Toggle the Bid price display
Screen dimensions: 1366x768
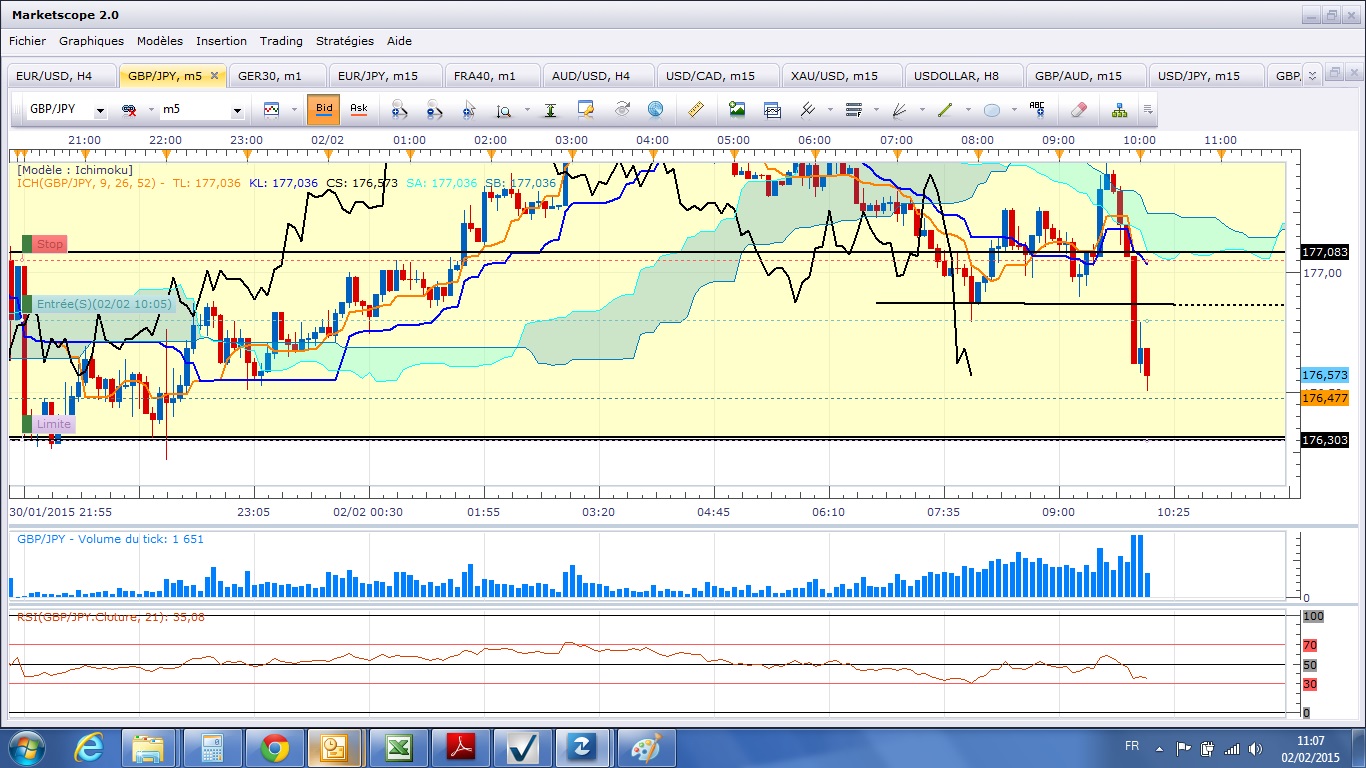323,109
